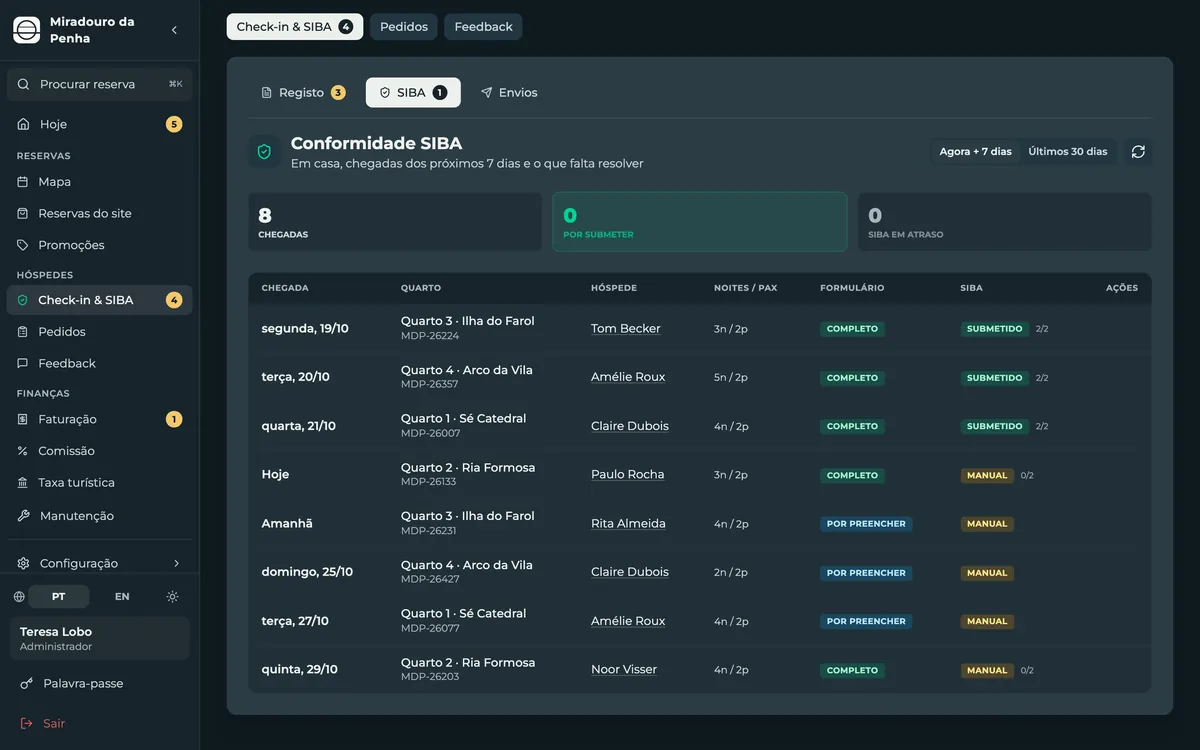Click the Palavra-passe button
1200x750 pixels.
click(x=99, y=684)
